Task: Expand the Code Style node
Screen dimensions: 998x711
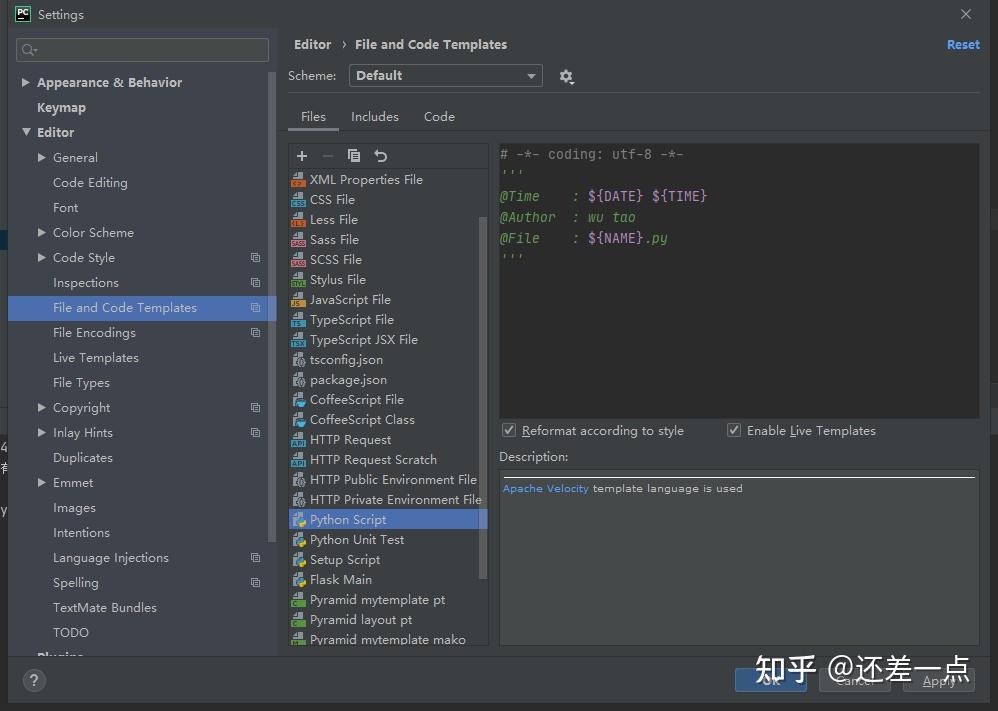Action: click(x=41, y=257)
